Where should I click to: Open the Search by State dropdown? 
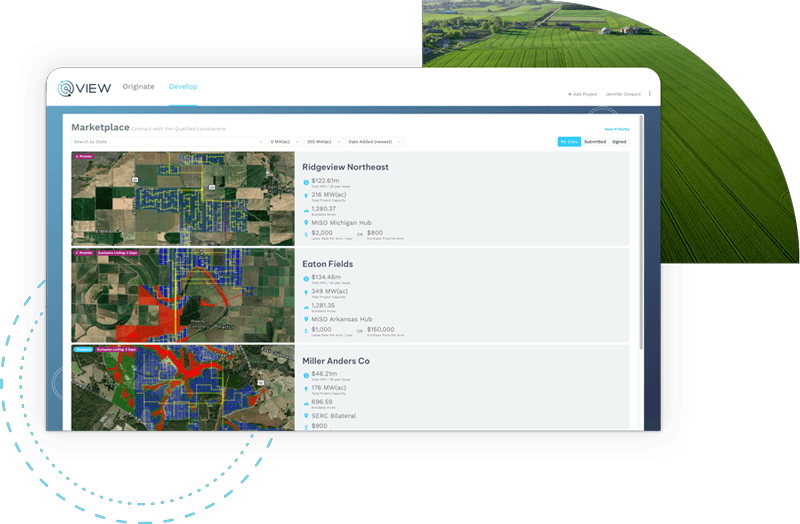(168, 142)
